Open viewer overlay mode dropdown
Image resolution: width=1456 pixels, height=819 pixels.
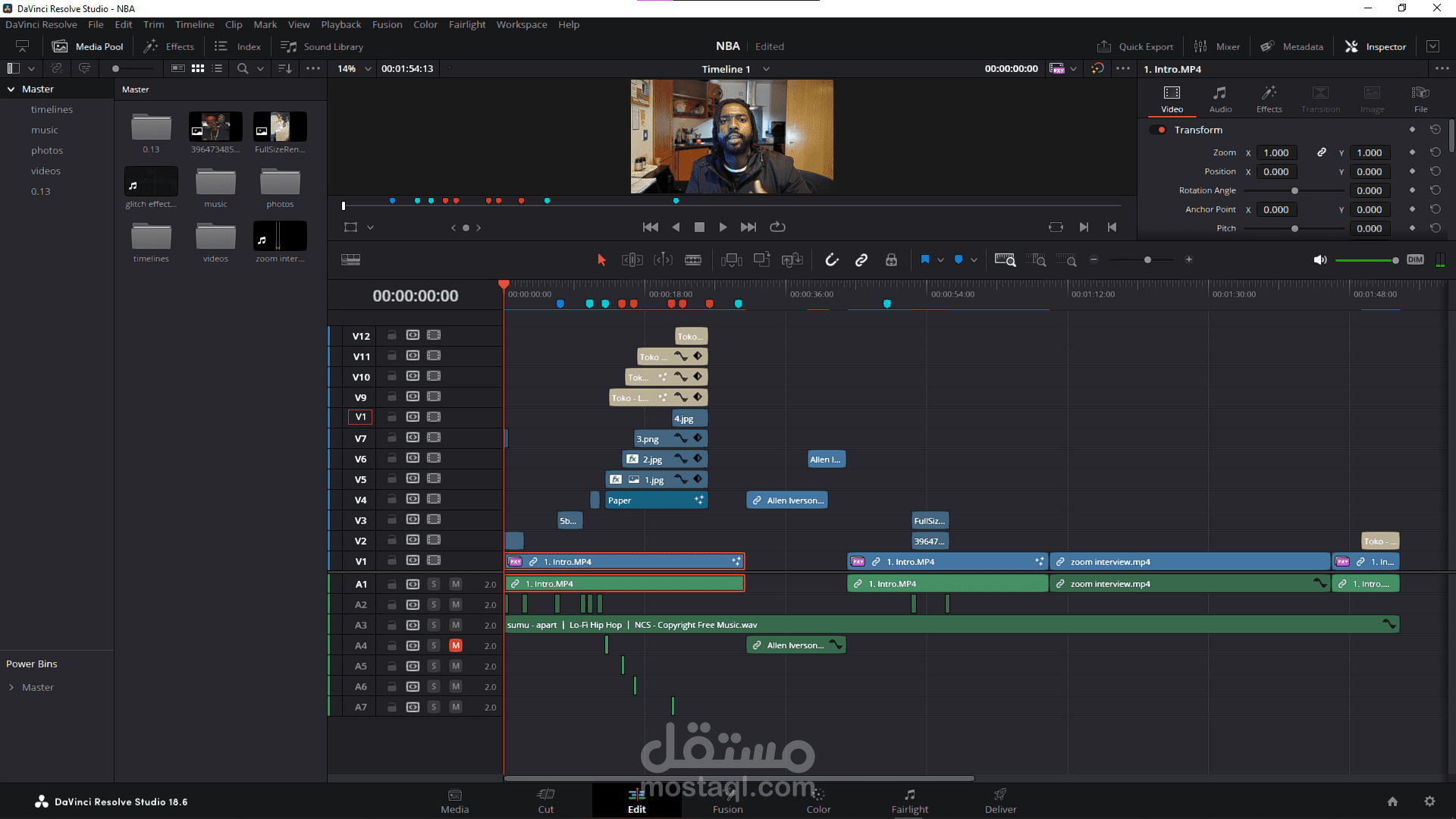(370, 227)
